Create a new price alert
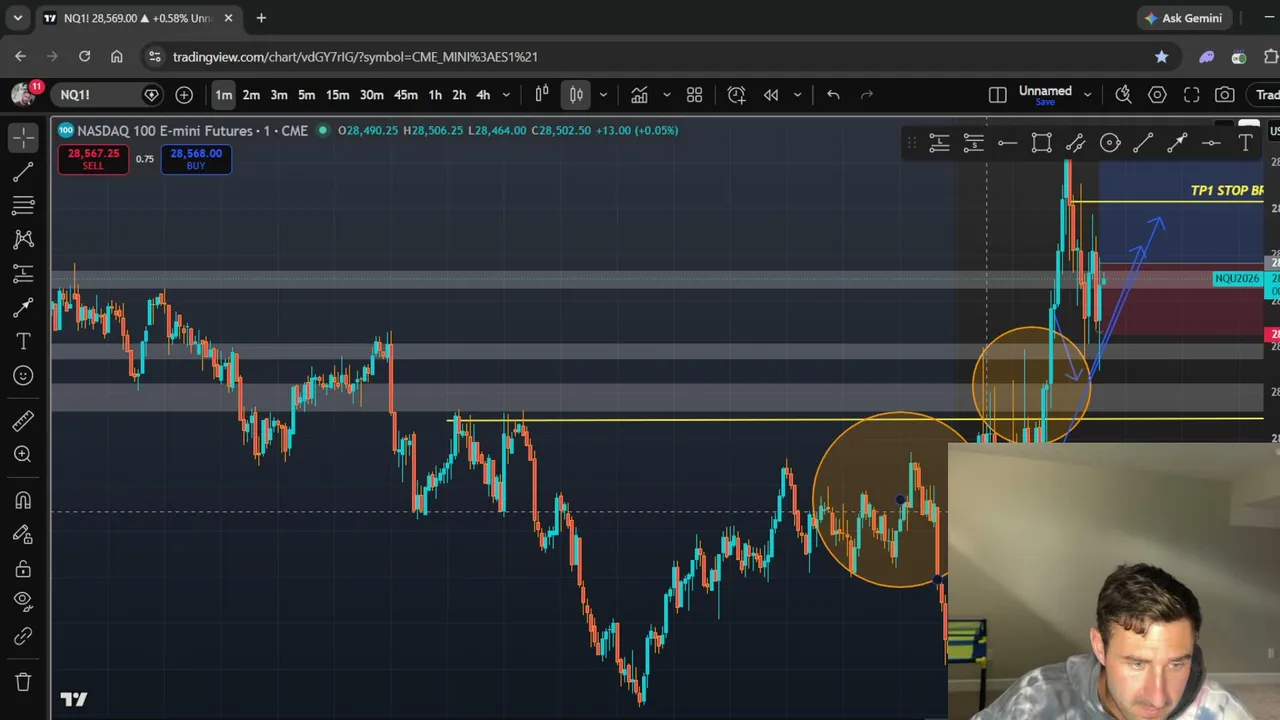1280x720 pixels. pyautogui.click(x=737, y=95)
